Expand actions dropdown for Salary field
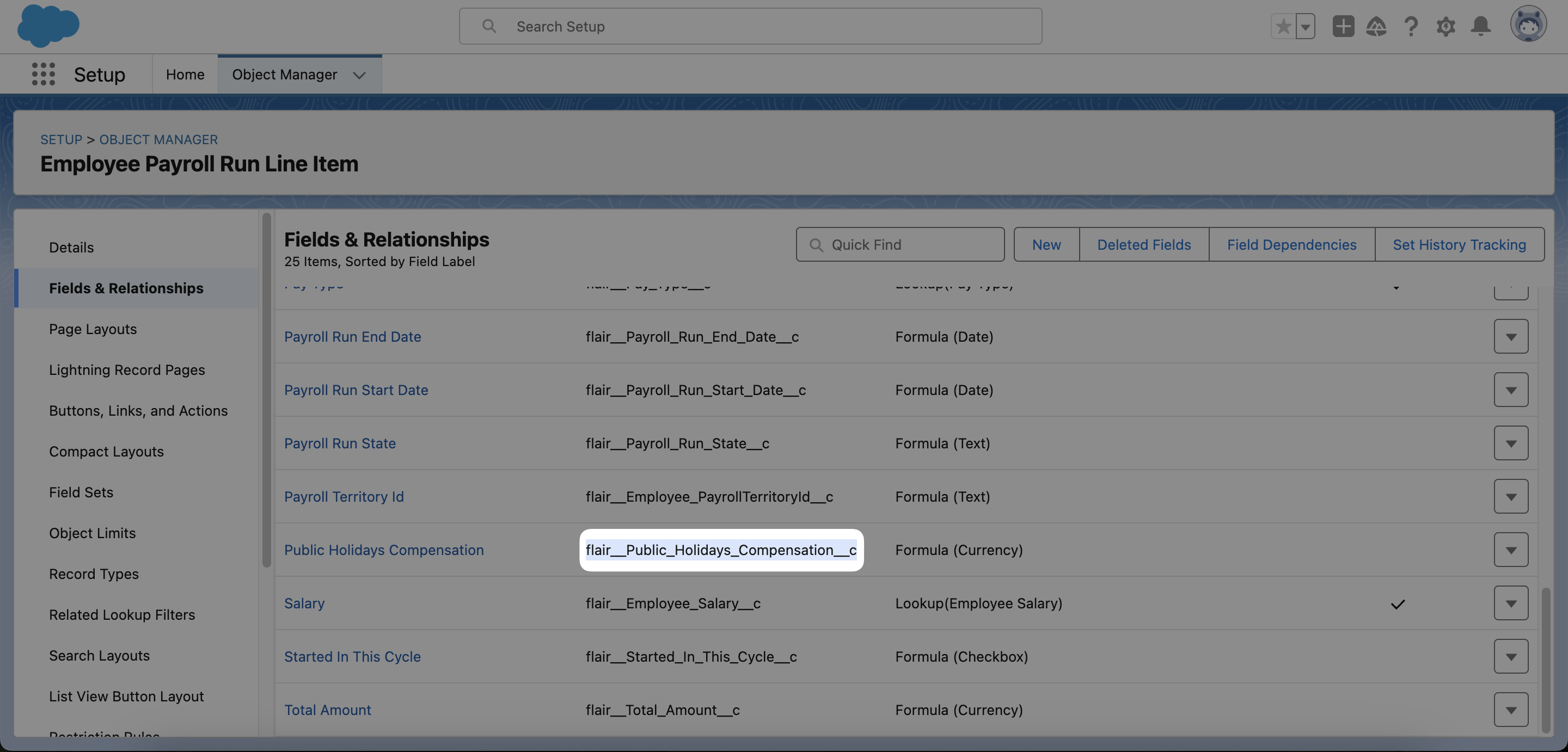The width and height of the screenshot is (1568, 752). click(1510, 603)
